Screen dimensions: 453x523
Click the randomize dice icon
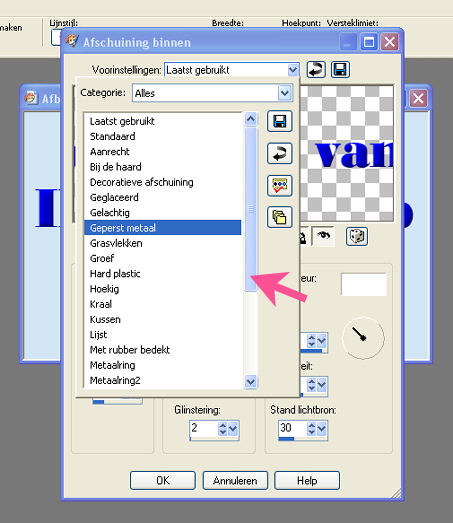coord(357,236)
